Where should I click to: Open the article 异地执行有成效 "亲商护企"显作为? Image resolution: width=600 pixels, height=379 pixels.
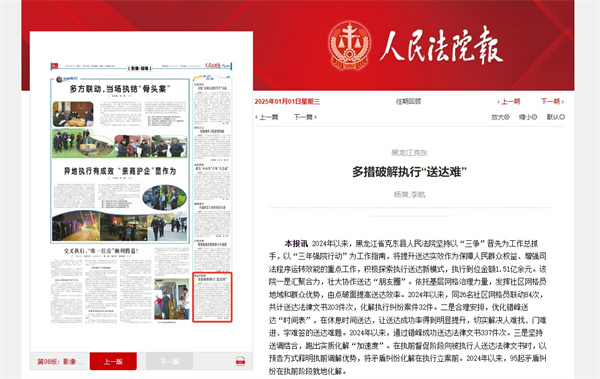tap(120, 171)
